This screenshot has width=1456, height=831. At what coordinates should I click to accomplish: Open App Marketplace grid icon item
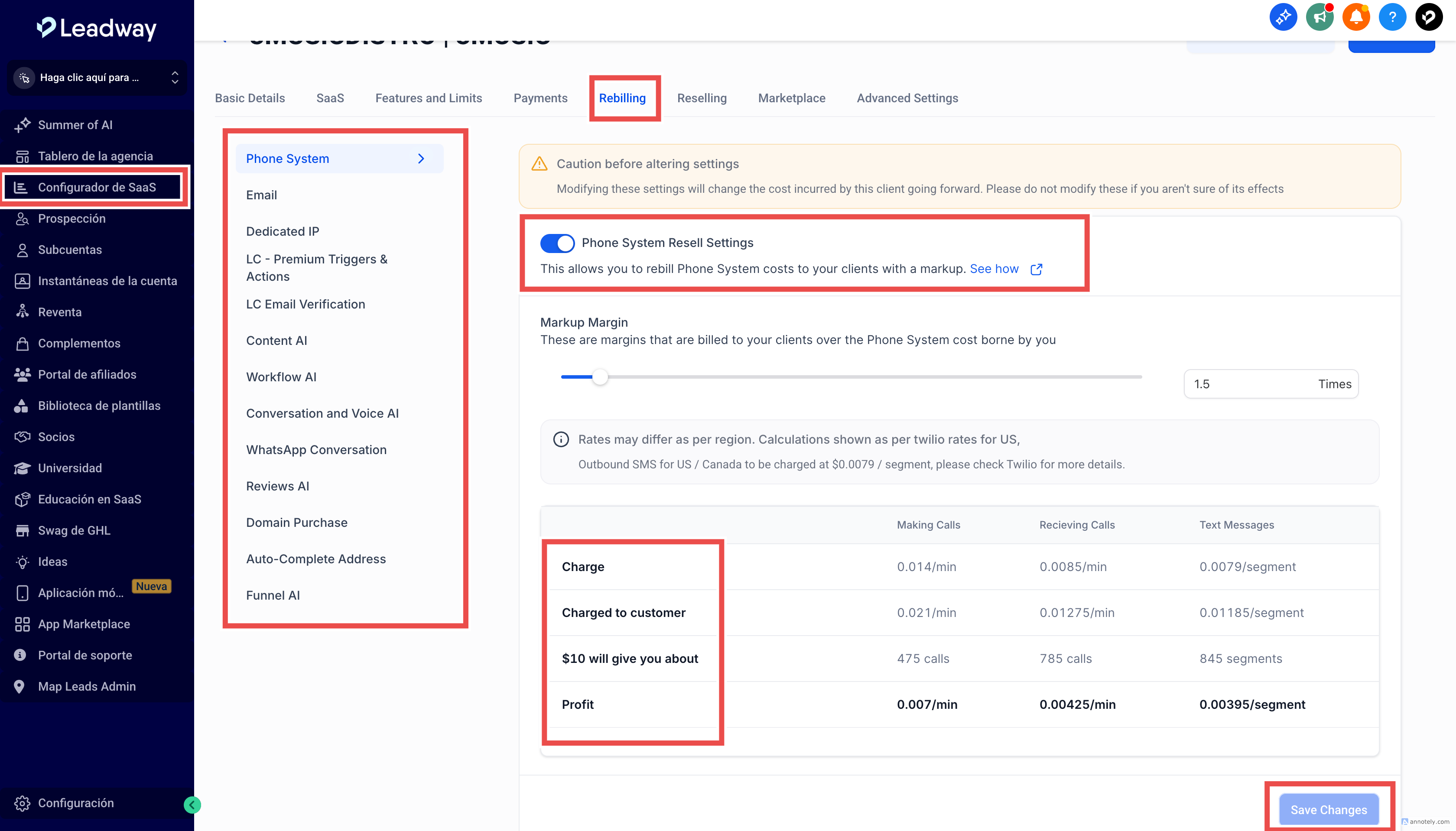(83, 624)
